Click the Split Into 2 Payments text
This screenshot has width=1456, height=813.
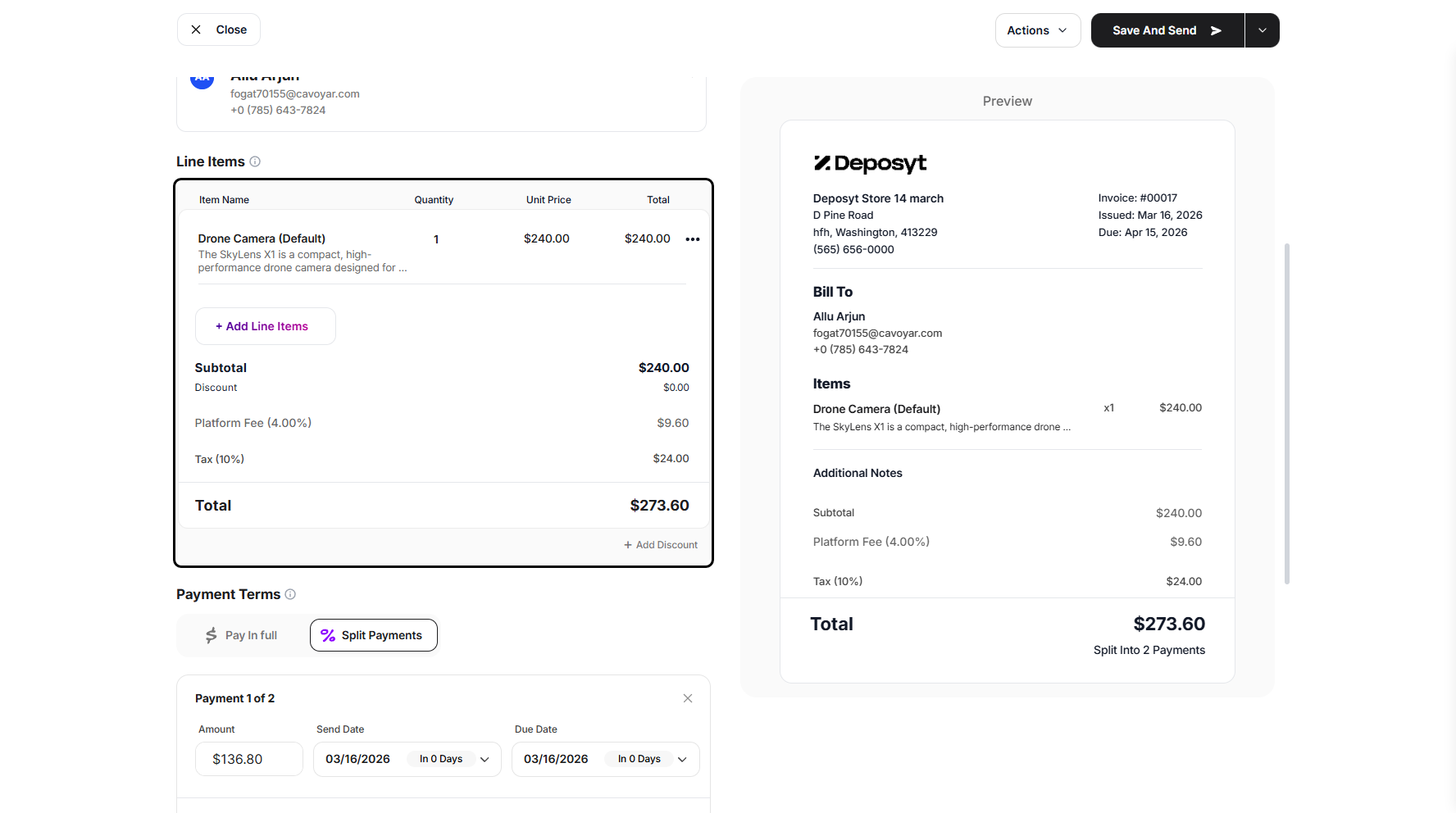click(x=1149, y=650)
